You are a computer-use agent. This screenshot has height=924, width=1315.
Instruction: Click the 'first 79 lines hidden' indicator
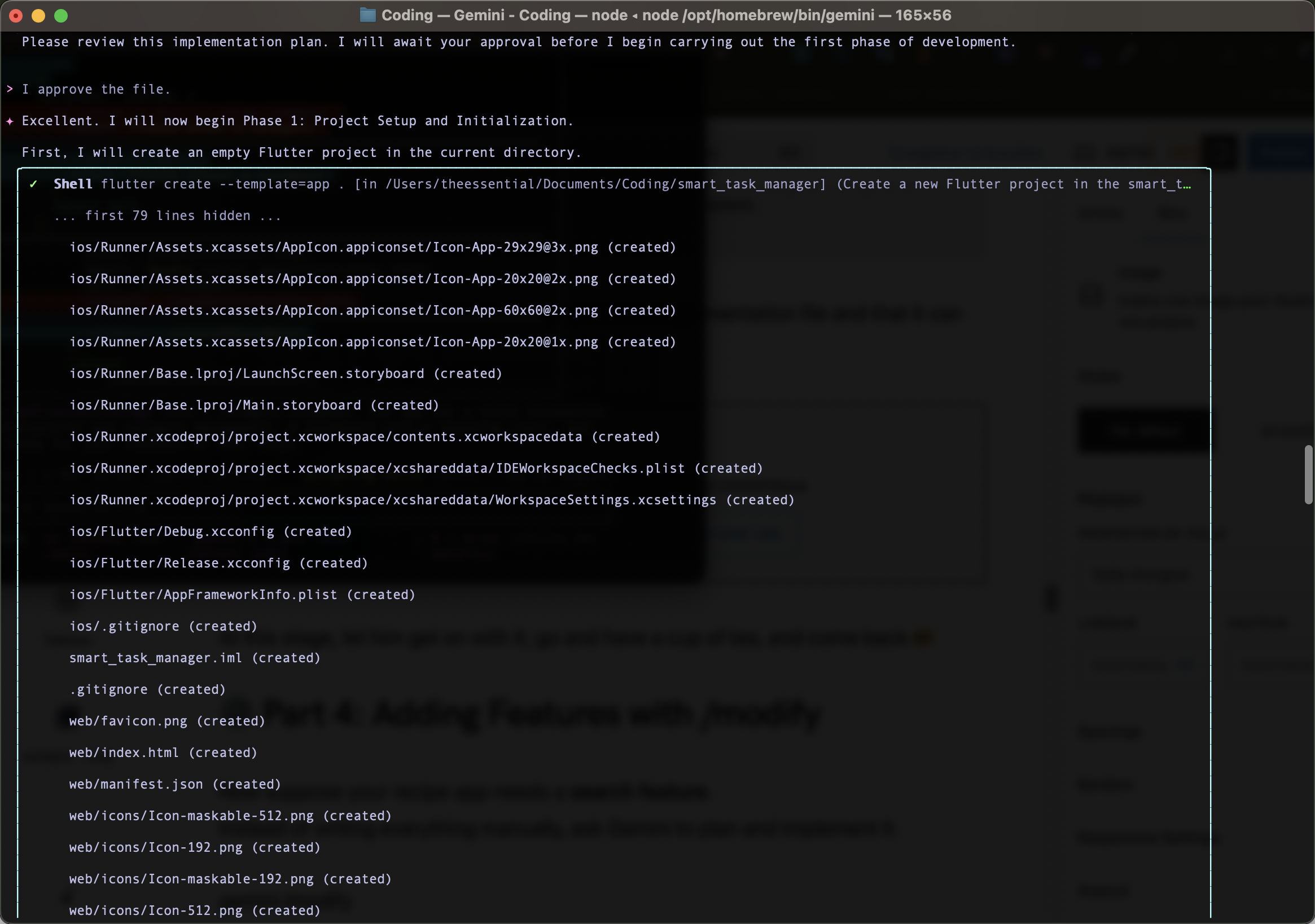point(167,216)
